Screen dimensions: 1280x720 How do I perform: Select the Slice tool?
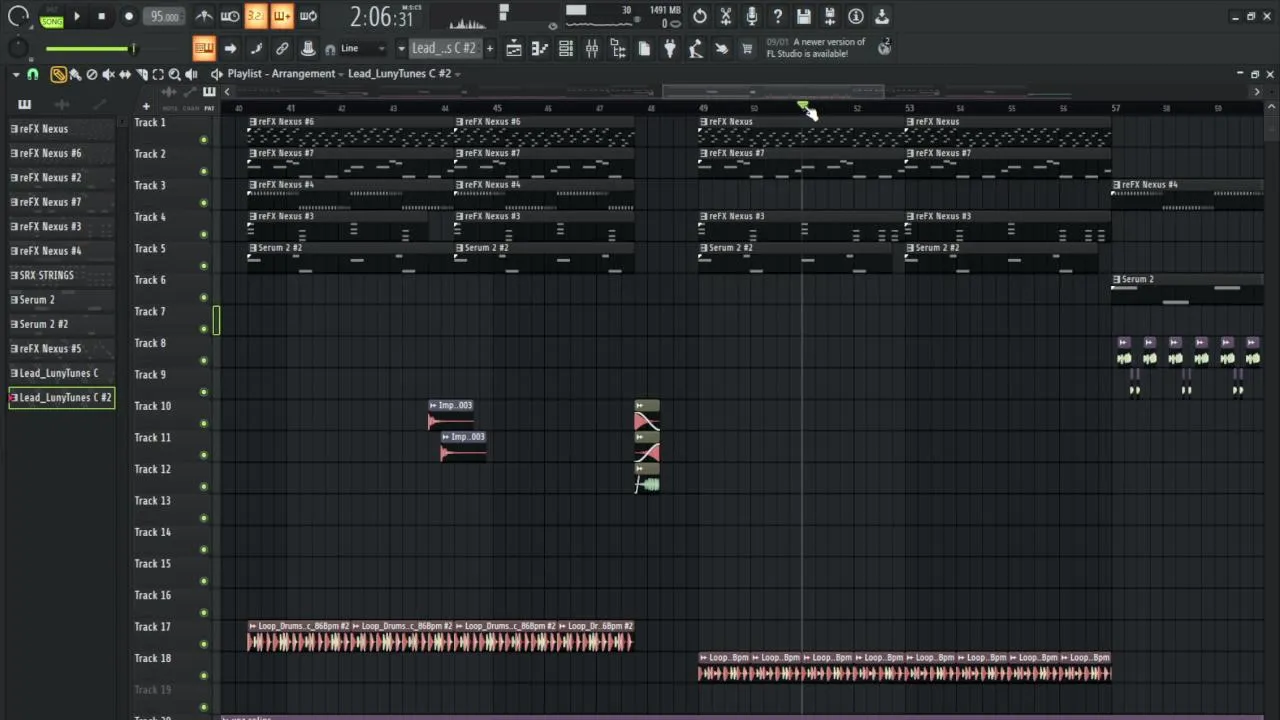pos(141,74)
